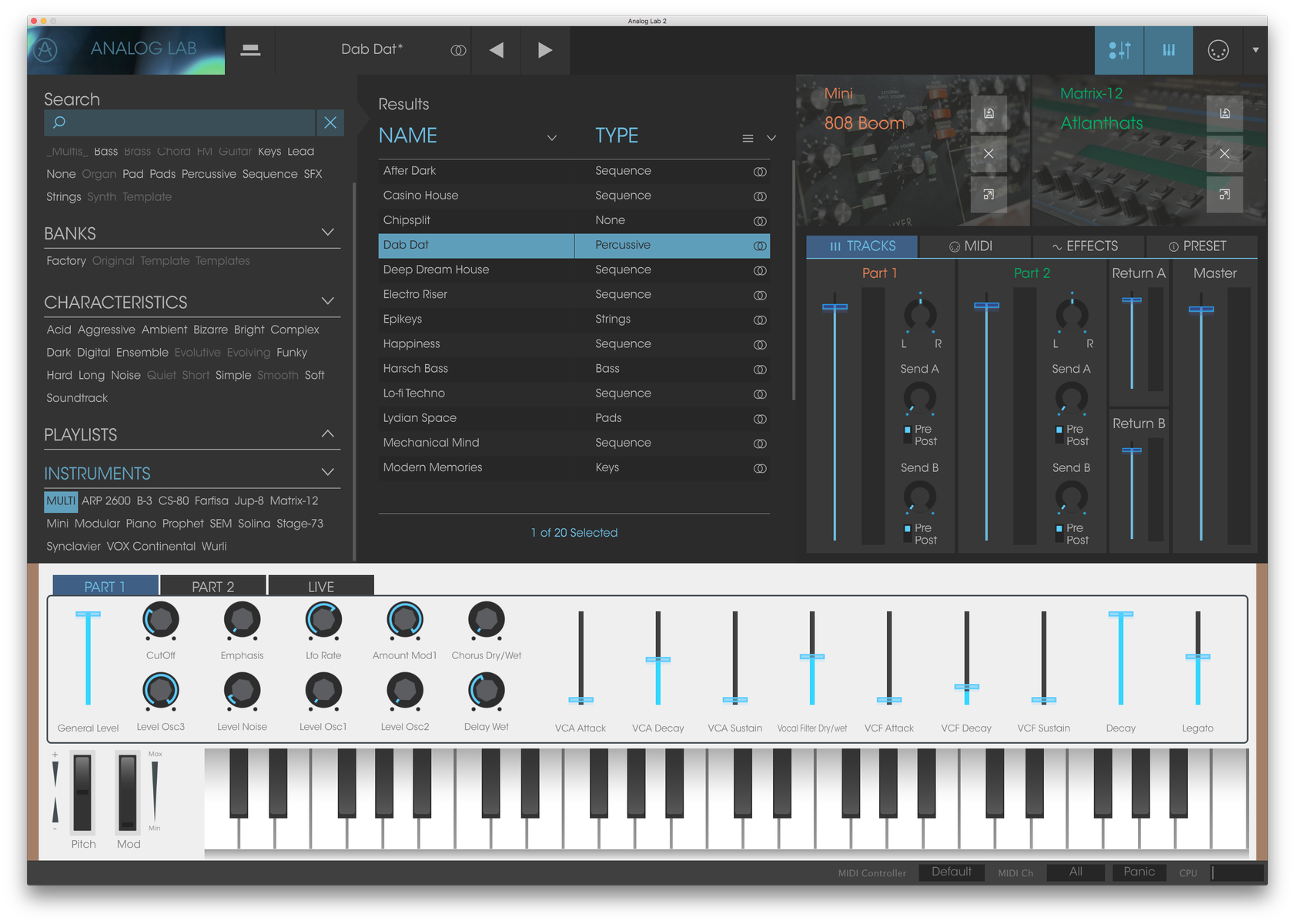Adjust the Master fader in the Tracks panel

[x=1202, y=310]
